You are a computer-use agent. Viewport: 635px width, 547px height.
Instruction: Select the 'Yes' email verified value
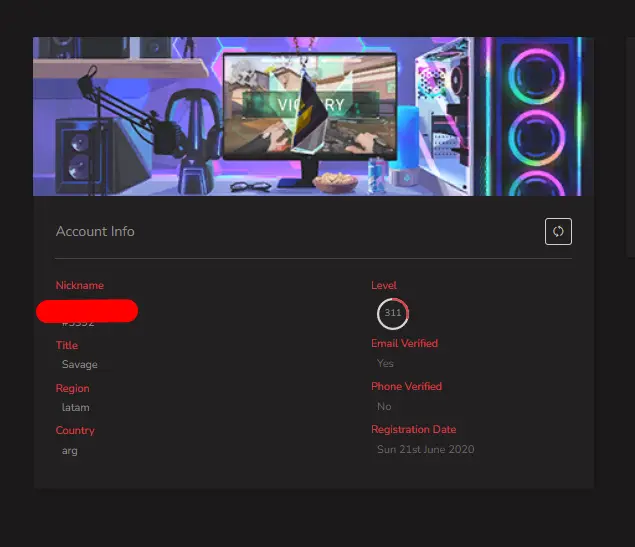point(385,363)
